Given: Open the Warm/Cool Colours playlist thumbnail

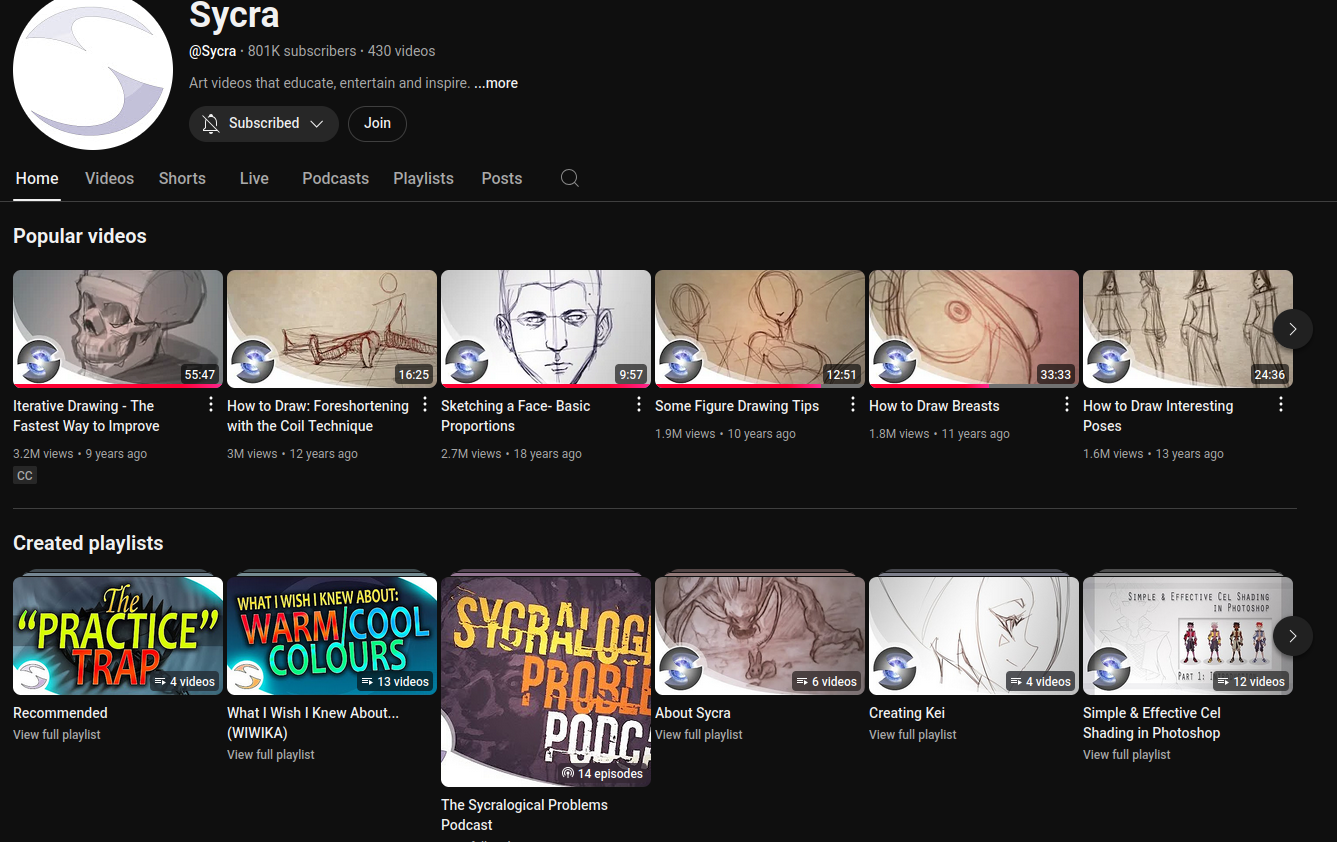Looking at the screenshot, I should coord(332,636).
